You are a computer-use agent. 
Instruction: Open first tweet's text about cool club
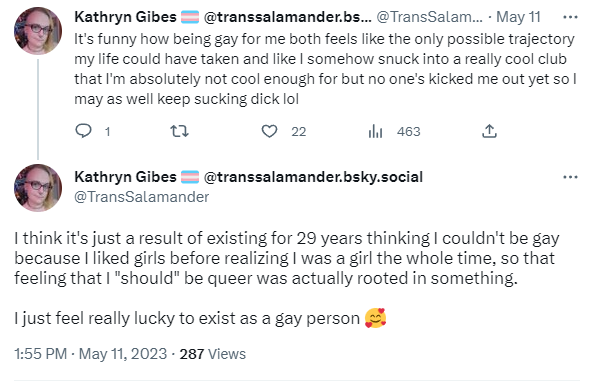click(x=325, y=69)
